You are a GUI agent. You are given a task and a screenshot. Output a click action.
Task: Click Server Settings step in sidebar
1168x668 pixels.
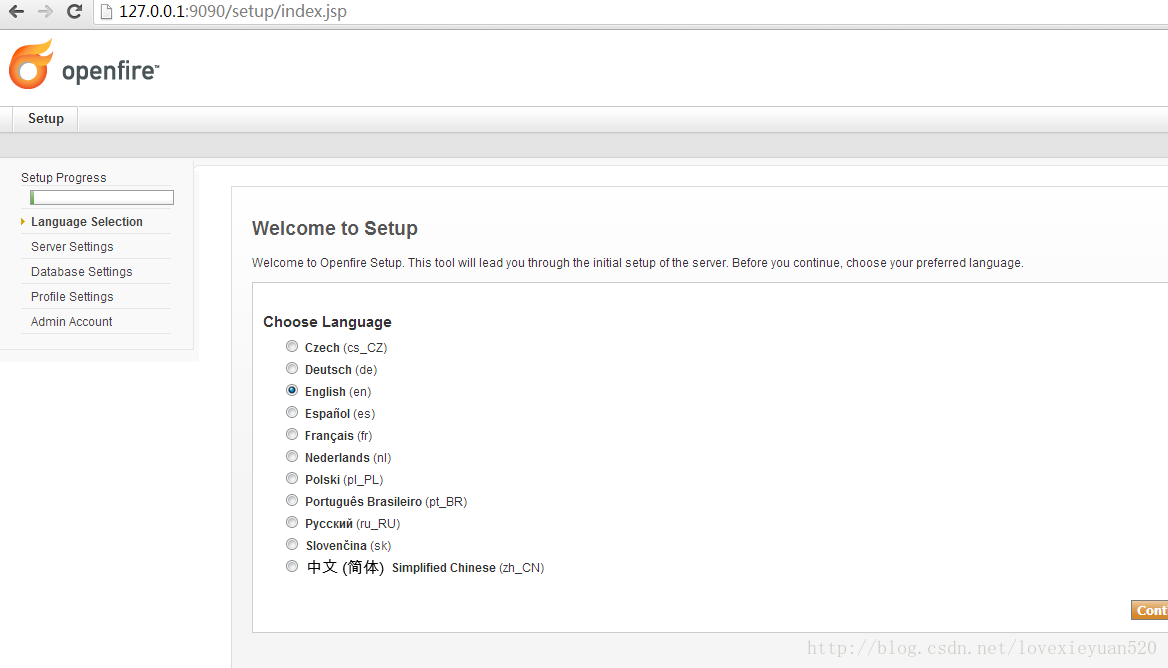[72, 246]
